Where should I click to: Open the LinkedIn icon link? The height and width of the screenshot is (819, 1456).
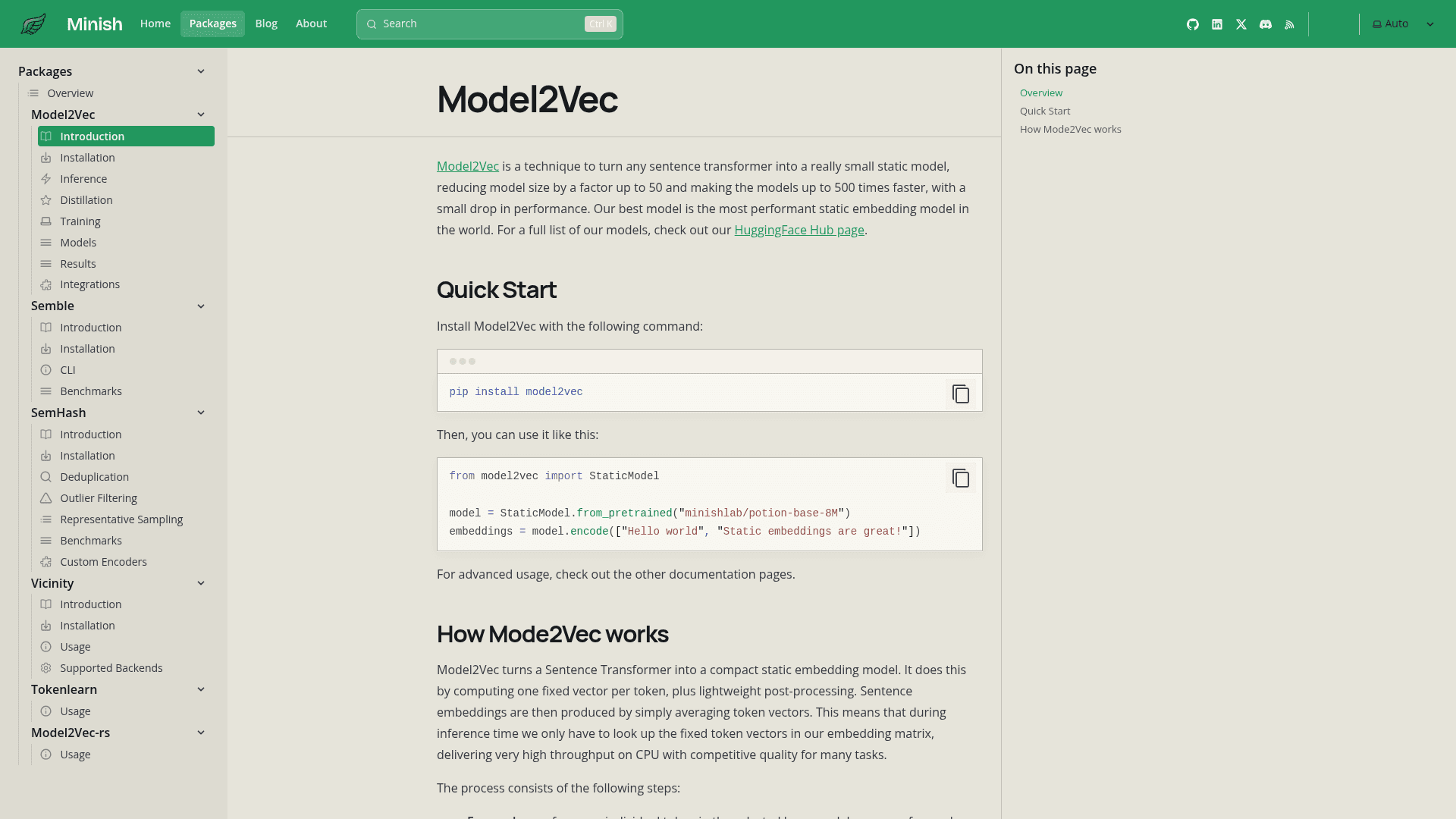click(x=1217, y=24)
